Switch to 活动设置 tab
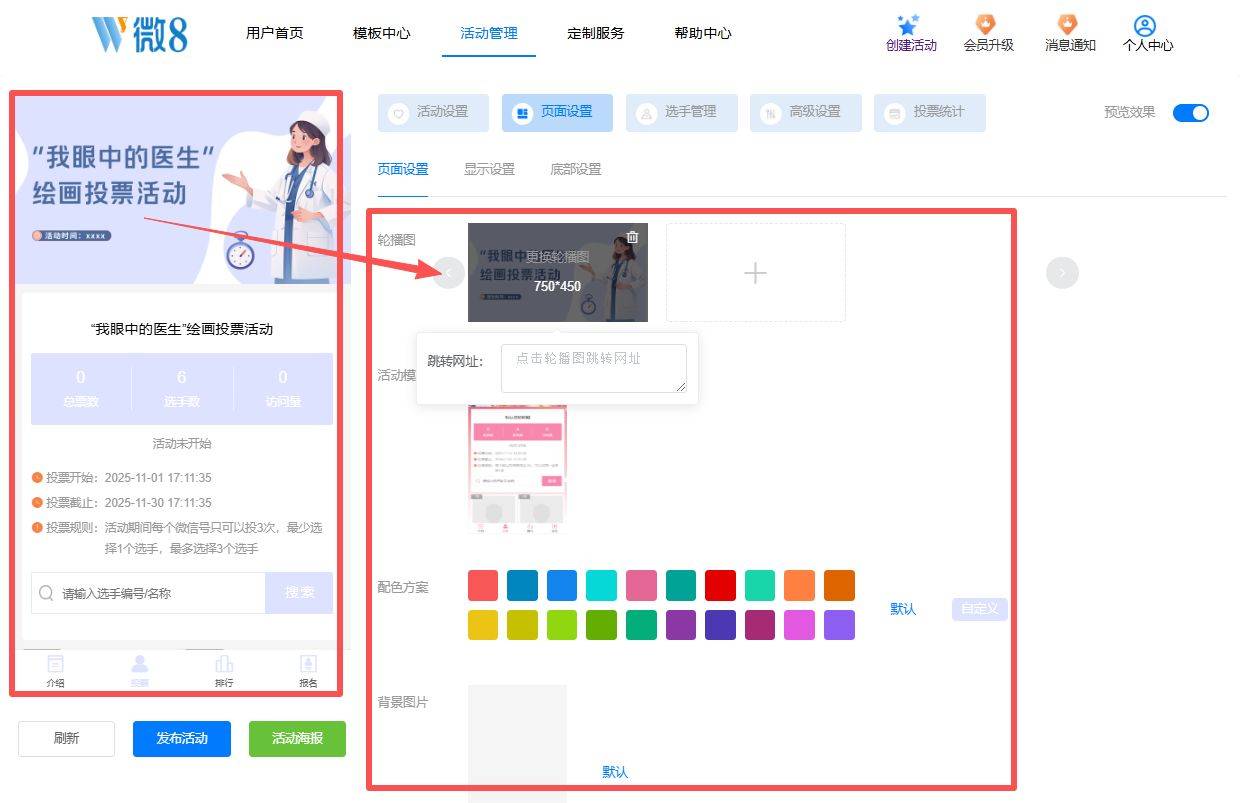 (x=433, y=113)
